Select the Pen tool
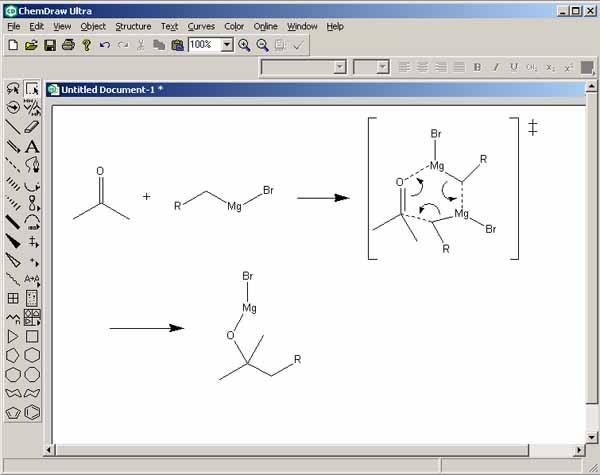This screenshot has width=600, height=475. point(32,165)
